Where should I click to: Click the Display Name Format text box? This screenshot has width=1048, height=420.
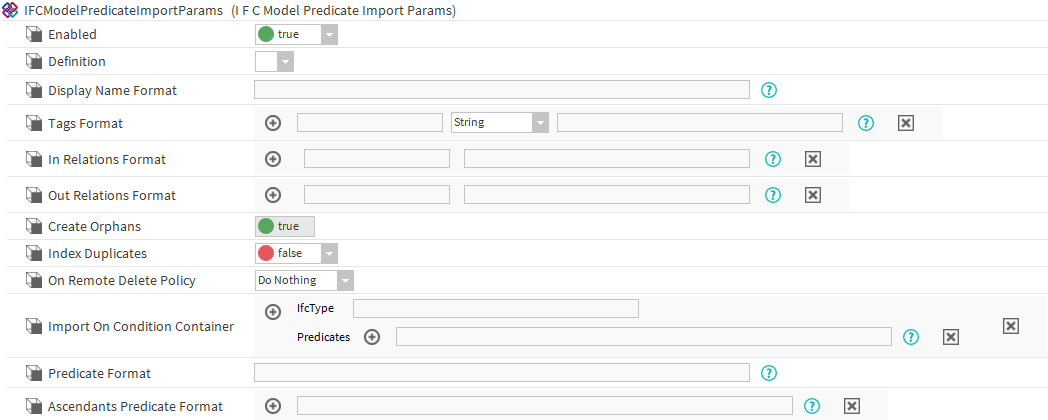click(x=501, y=90)
